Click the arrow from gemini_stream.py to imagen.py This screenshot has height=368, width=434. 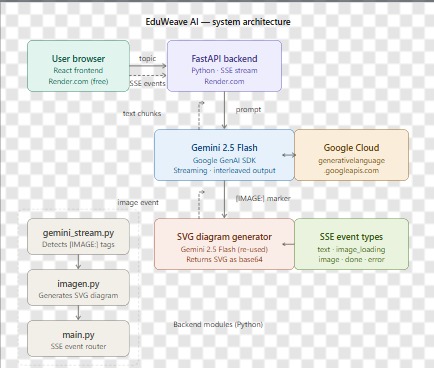coord(78,262)
